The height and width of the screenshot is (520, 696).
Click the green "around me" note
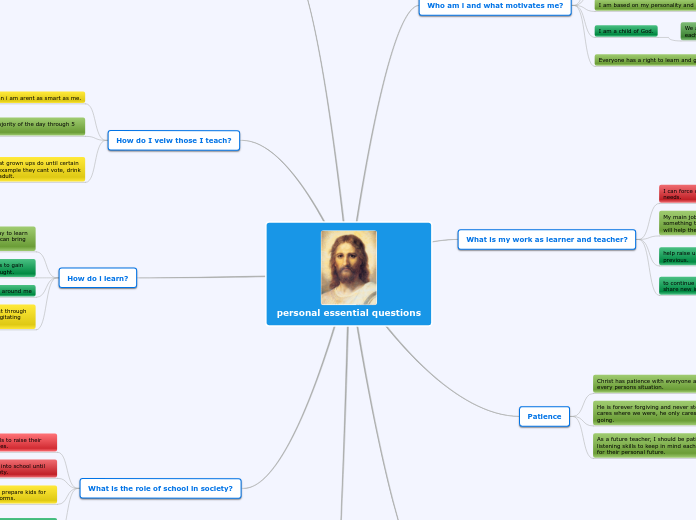coord(18,291)
